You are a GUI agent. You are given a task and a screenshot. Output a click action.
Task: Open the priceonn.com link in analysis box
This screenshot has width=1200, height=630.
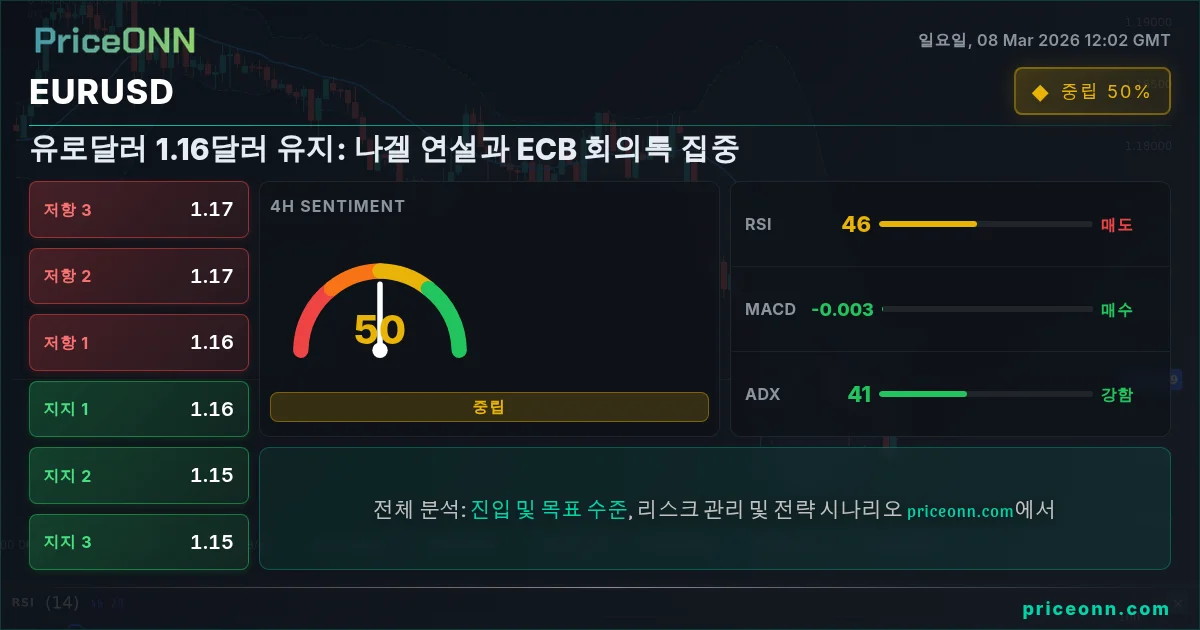(960, 510)
